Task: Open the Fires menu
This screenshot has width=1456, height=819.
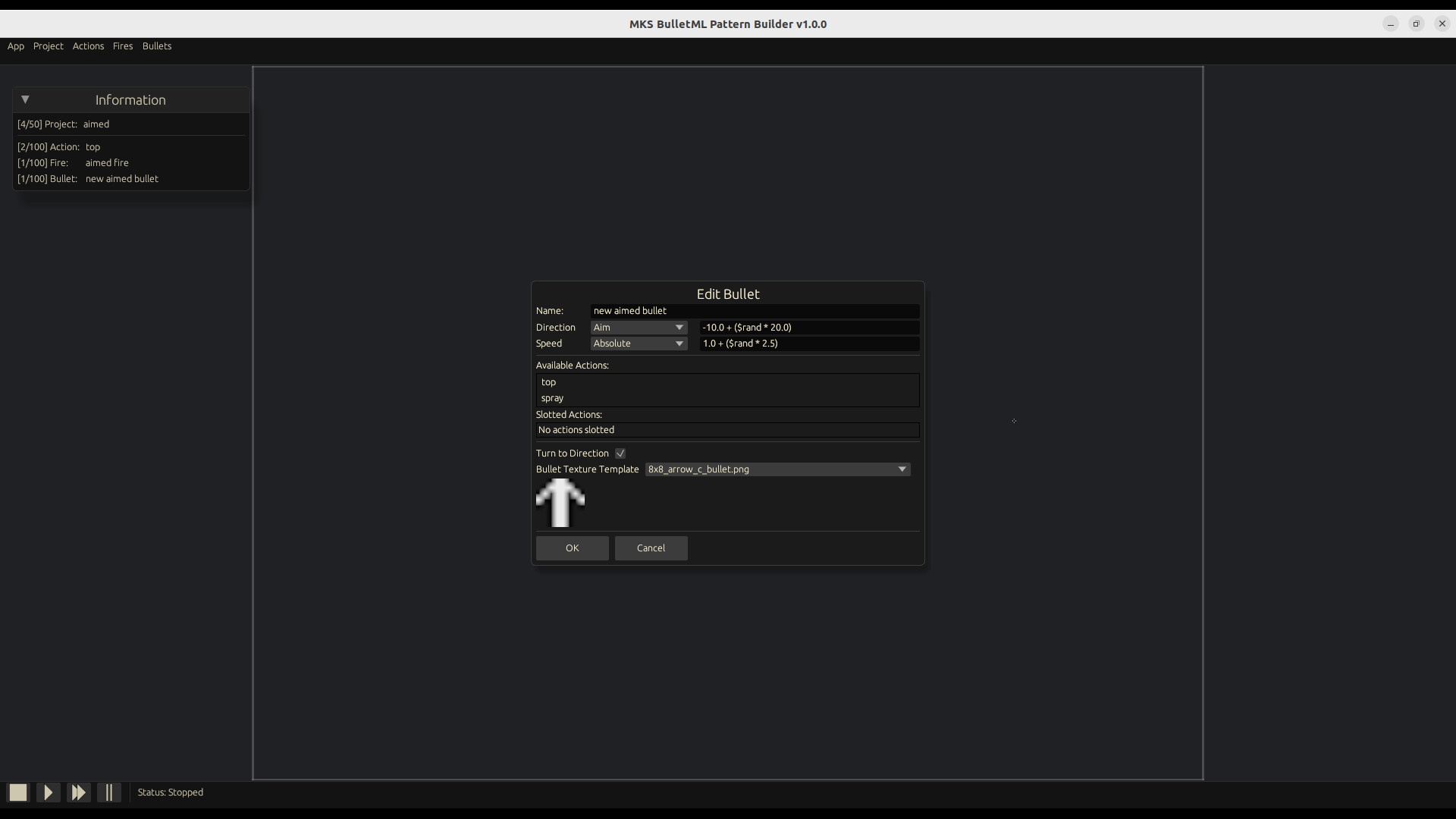Action: point(122,46)
